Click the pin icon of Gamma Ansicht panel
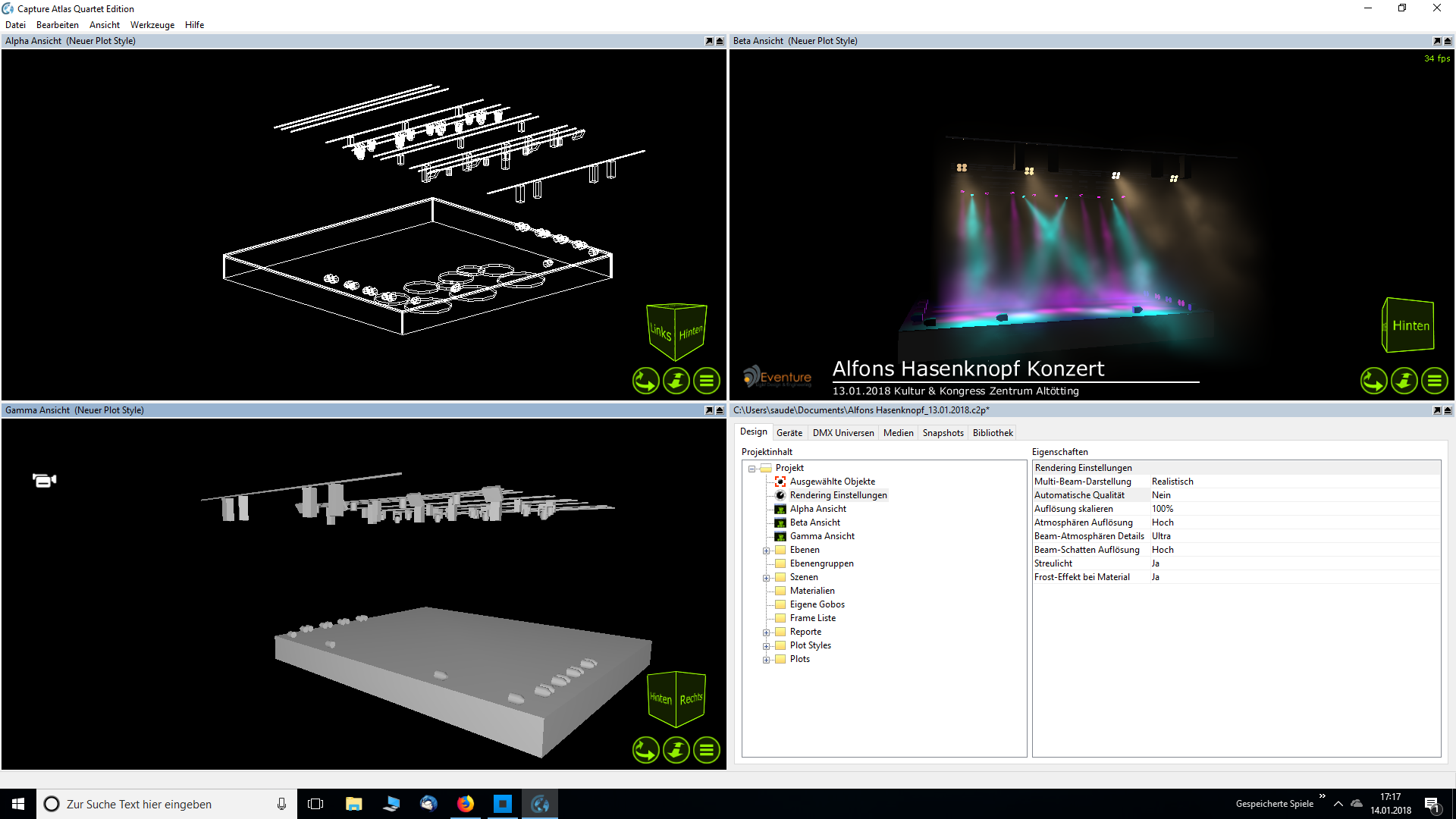Viewport: 1456px width, 819px height. tap(709, 410)
